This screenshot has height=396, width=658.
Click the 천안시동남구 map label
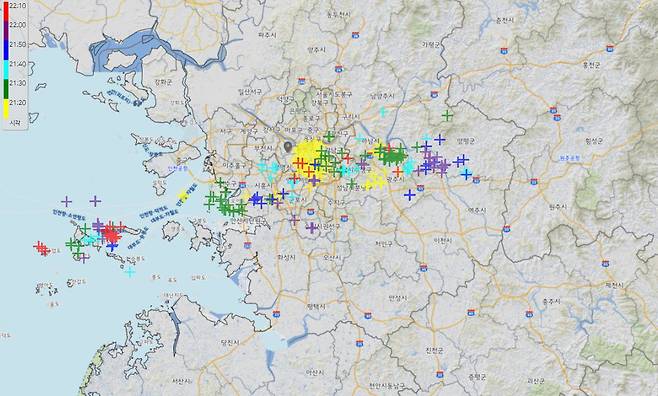(x=387, y=385)
